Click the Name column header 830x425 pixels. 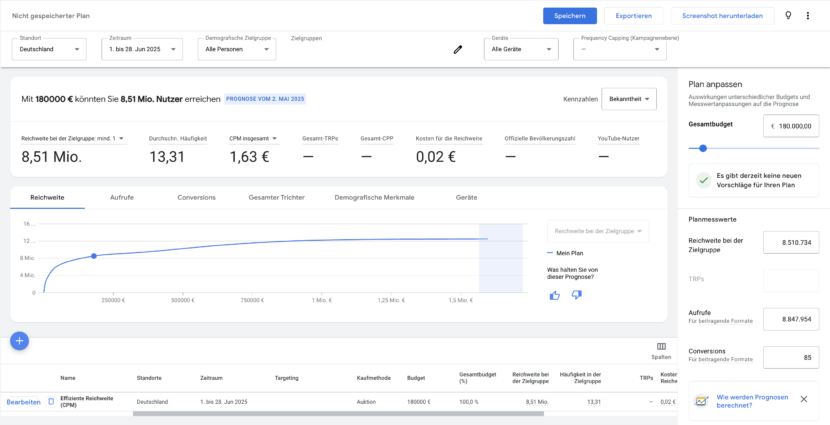(x=68, y=378)
